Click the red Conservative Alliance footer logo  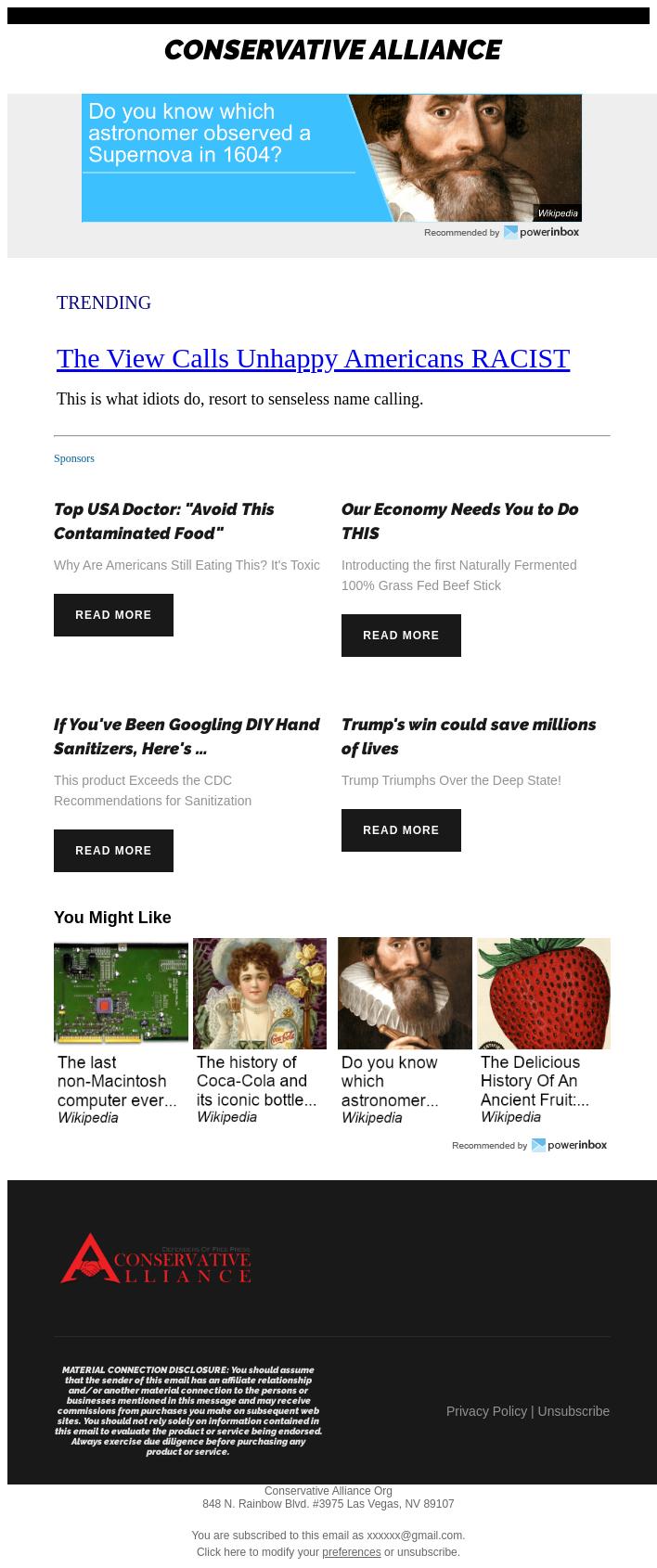[156, 1258]
